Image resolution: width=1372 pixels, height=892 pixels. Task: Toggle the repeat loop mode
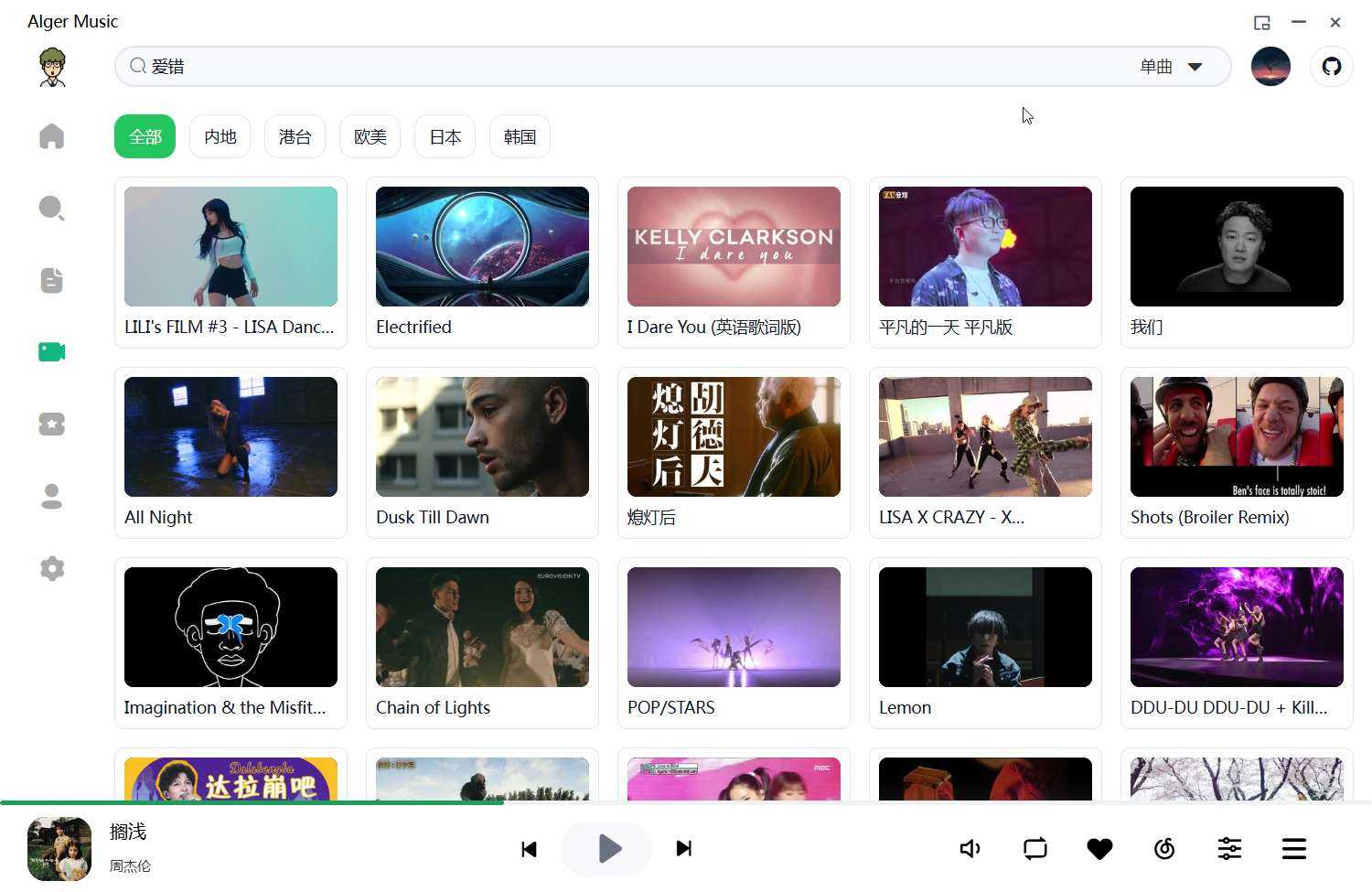(1034, 849)
